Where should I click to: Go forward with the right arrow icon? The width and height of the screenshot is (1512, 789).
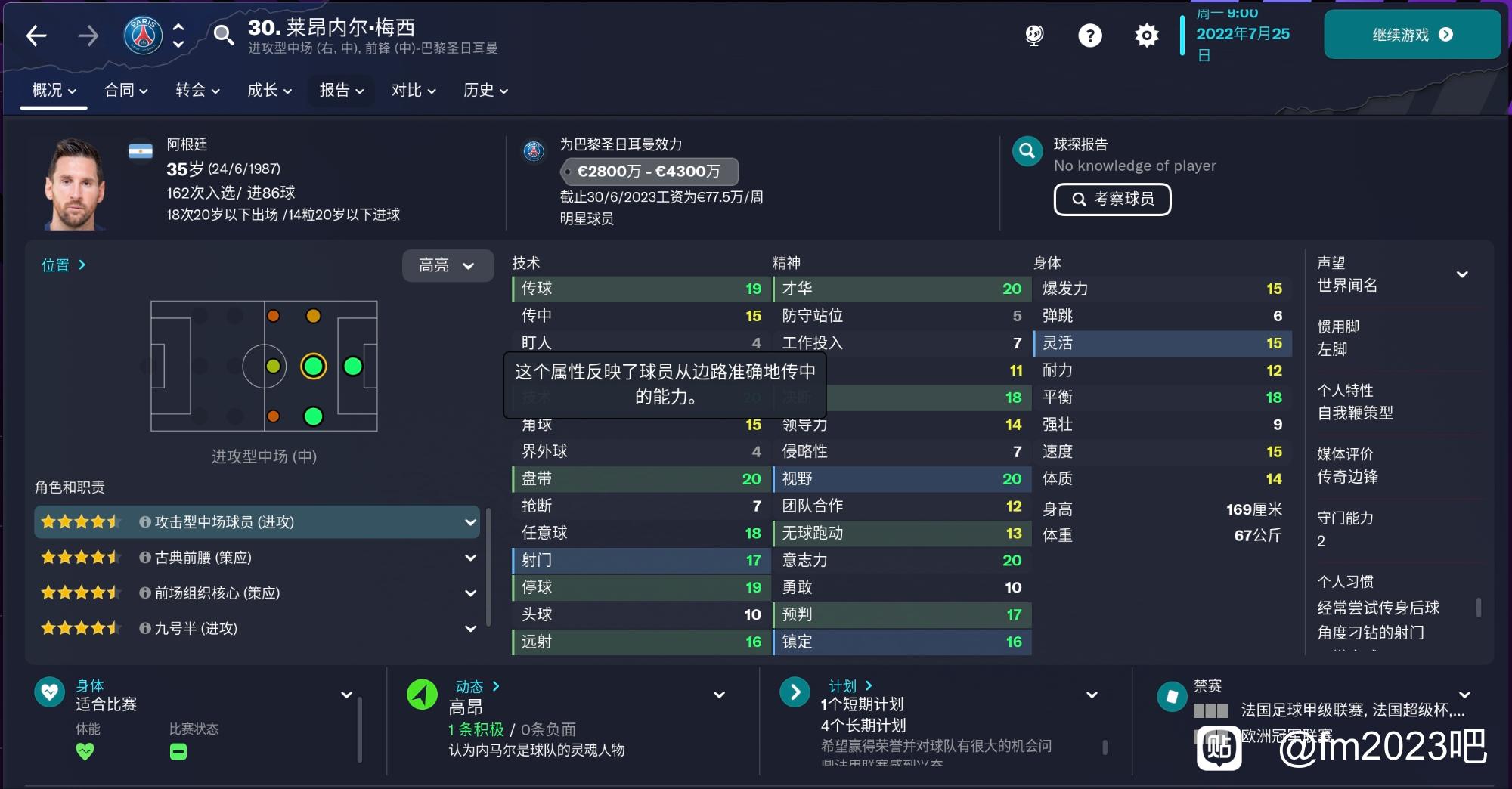pyautogui.click(x=88, y=36)
